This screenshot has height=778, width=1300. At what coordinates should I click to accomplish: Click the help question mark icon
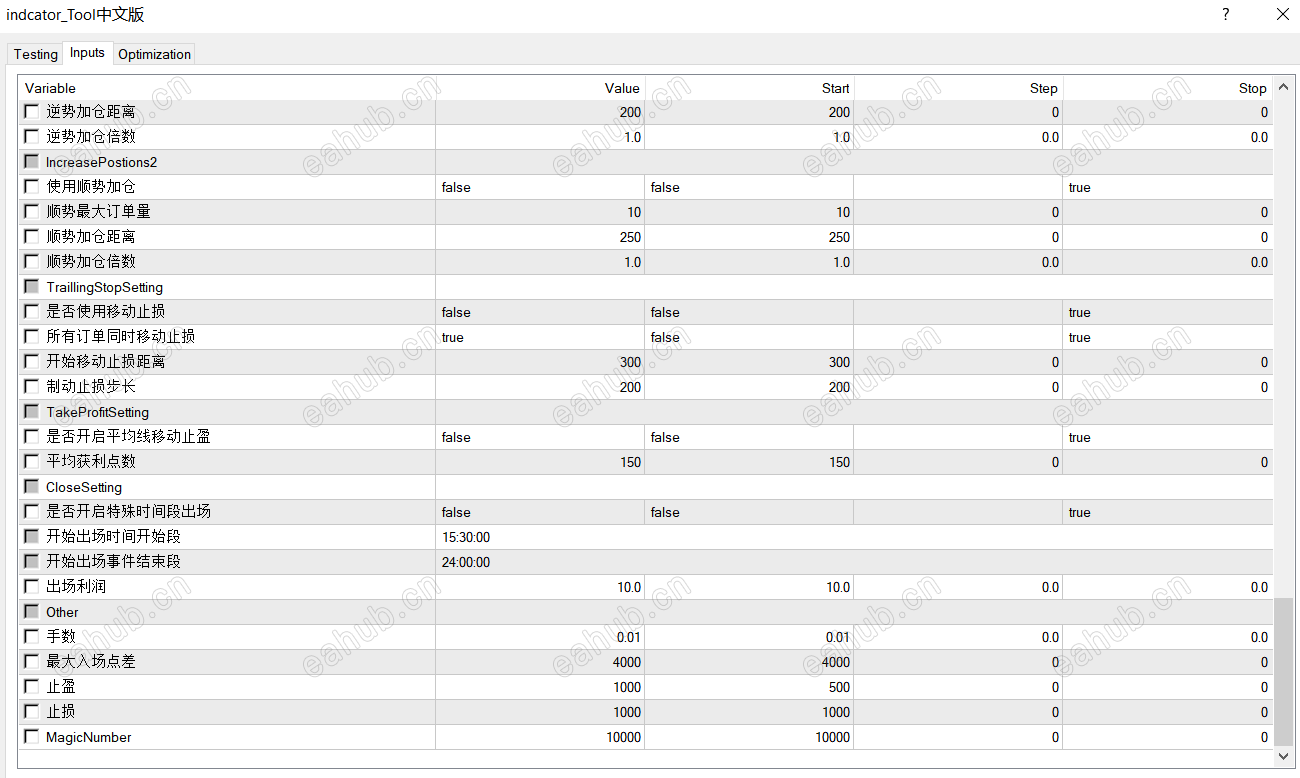(x=1225, y=14)
